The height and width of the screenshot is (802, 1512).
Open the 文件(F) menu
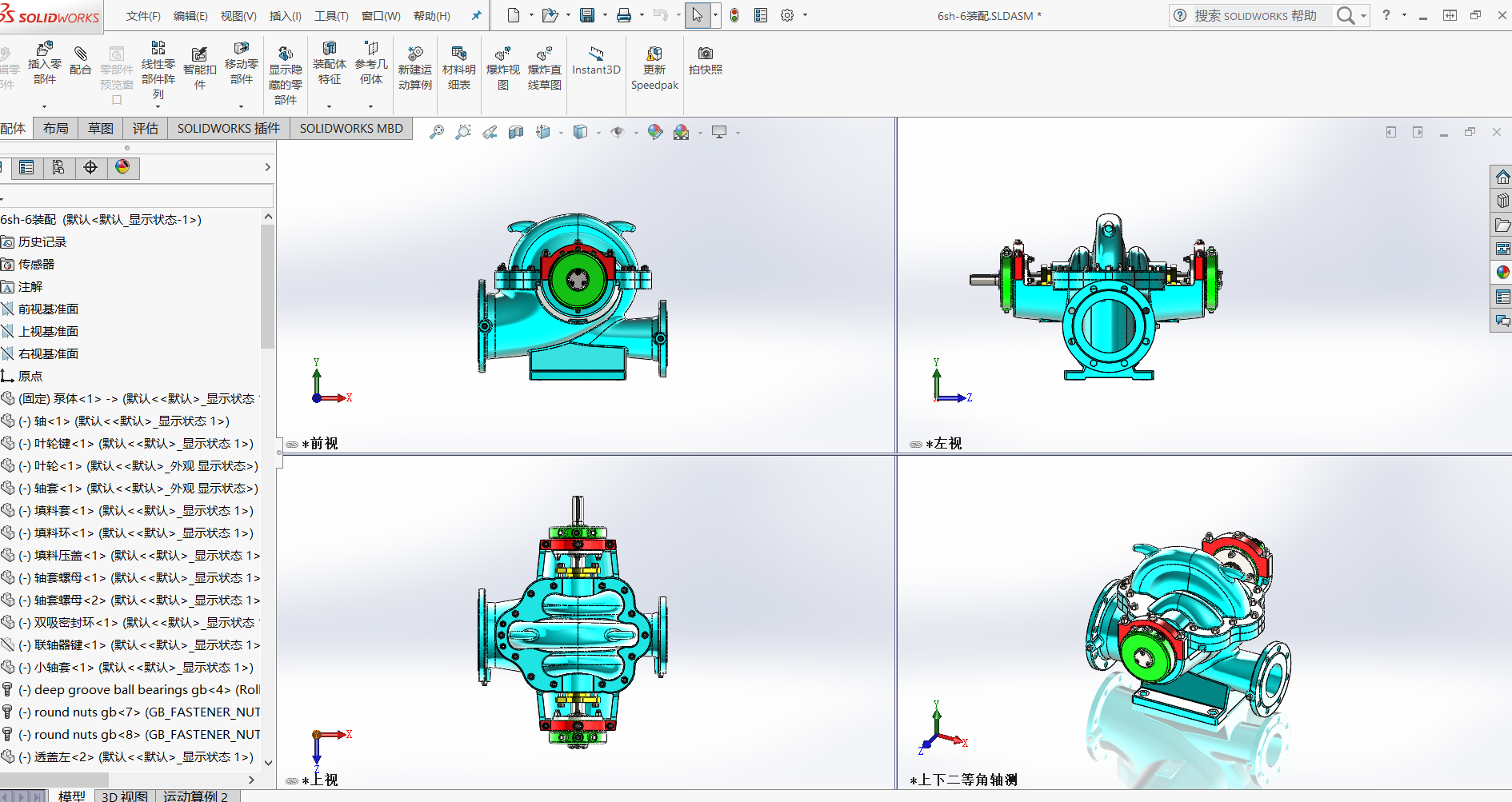(143, 16)
